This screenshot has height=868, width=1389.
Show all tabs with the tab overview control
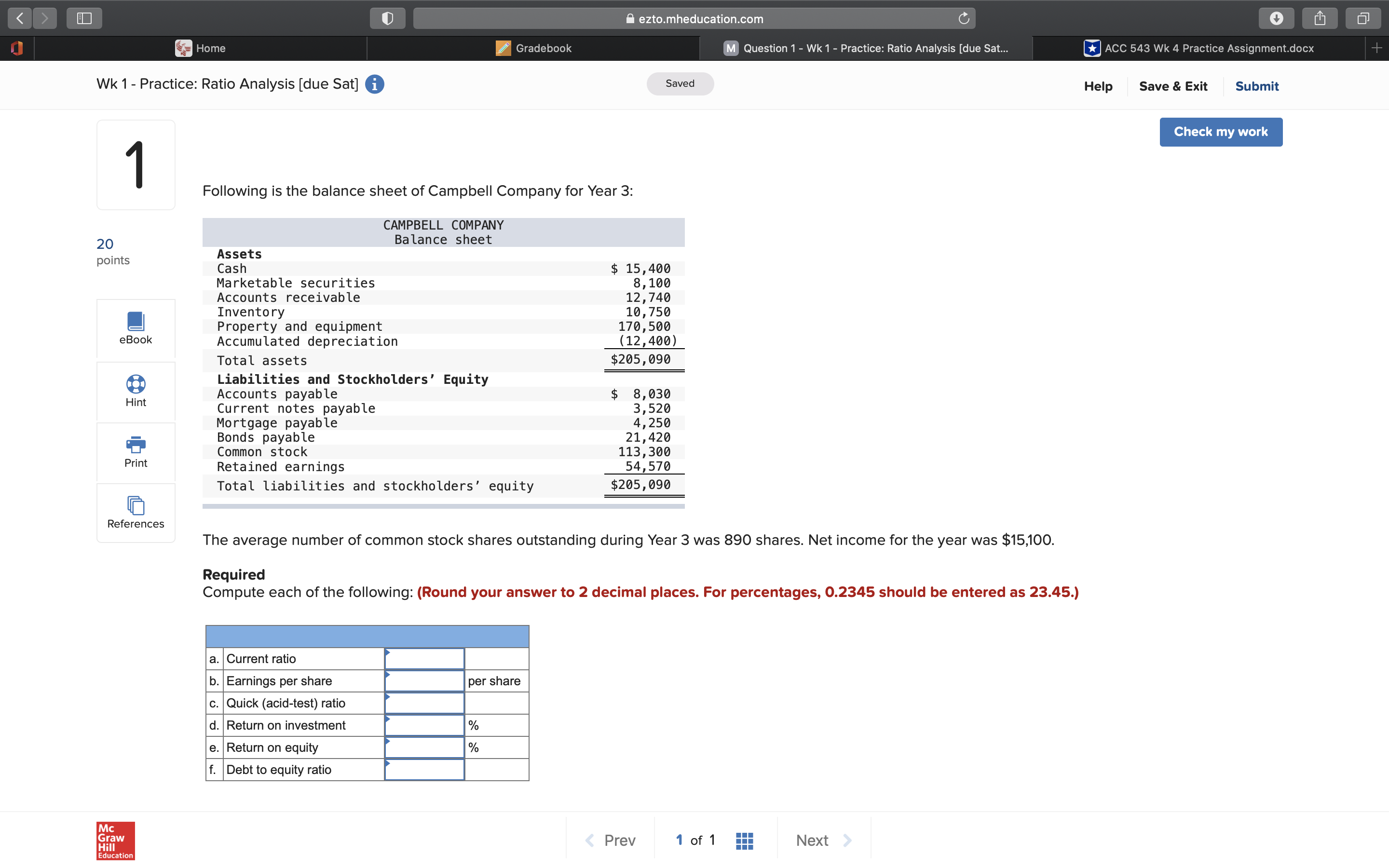pyautogui.click(x=1362, y=18)
